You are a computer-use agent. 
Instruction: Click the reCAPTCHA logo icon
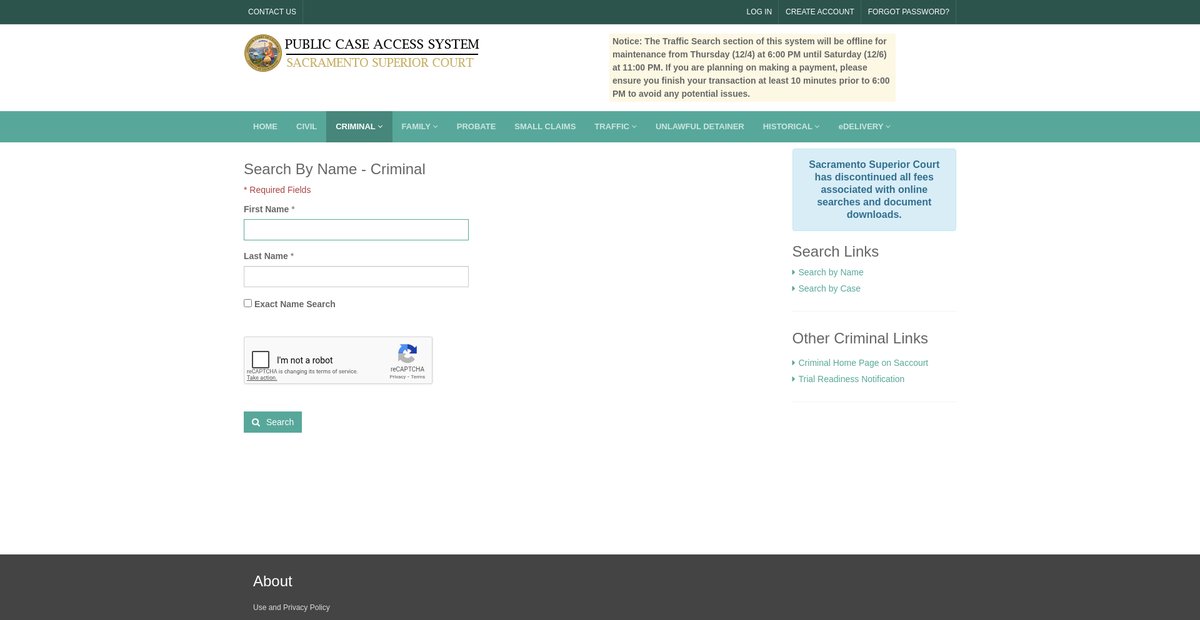pyautogui.click(x=407, y=354)
